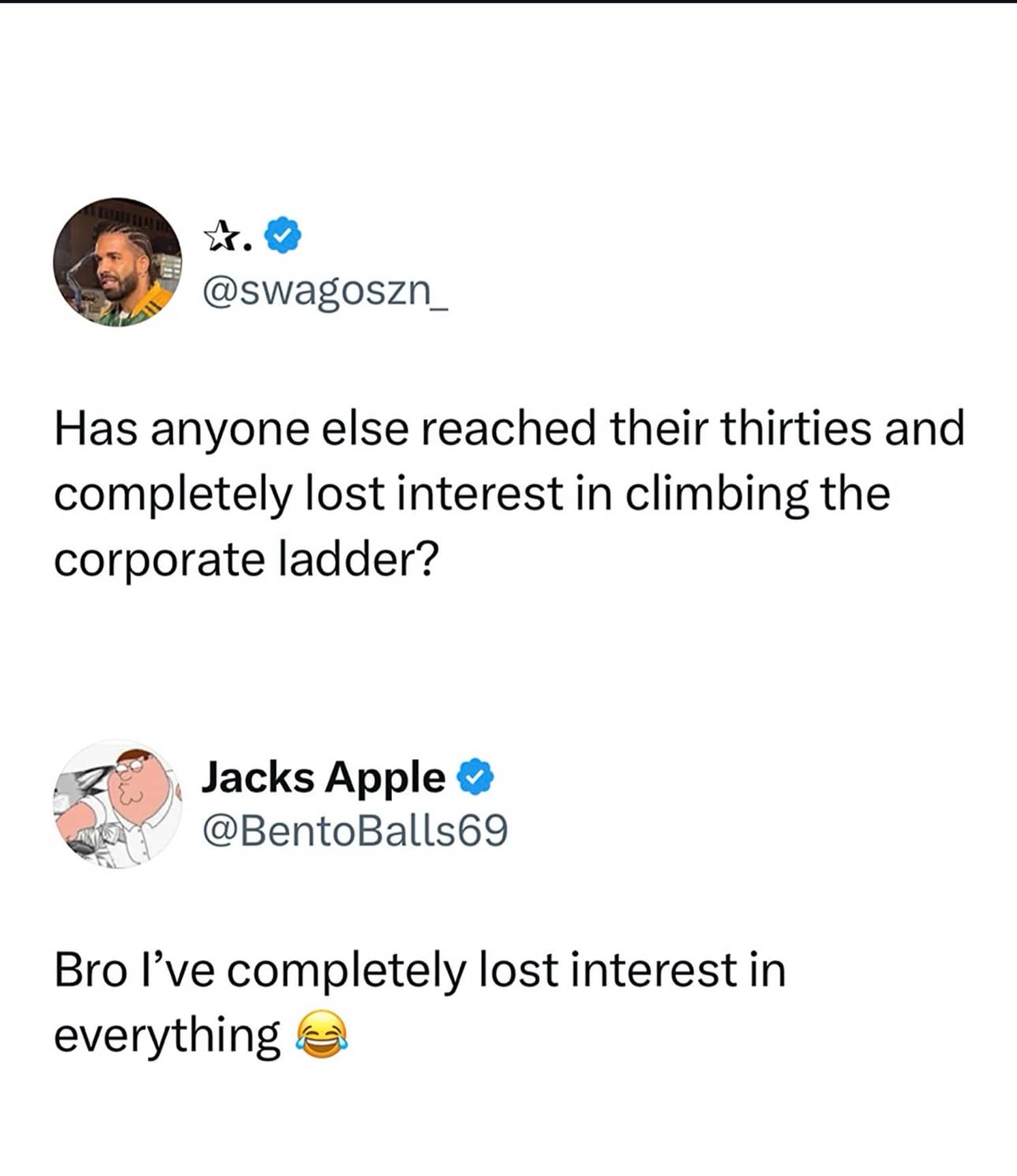Screen dimensions: 1017x1176
Task: Click the reply line starting 'Bro I've completely'
Action: [x=420, y=970]
